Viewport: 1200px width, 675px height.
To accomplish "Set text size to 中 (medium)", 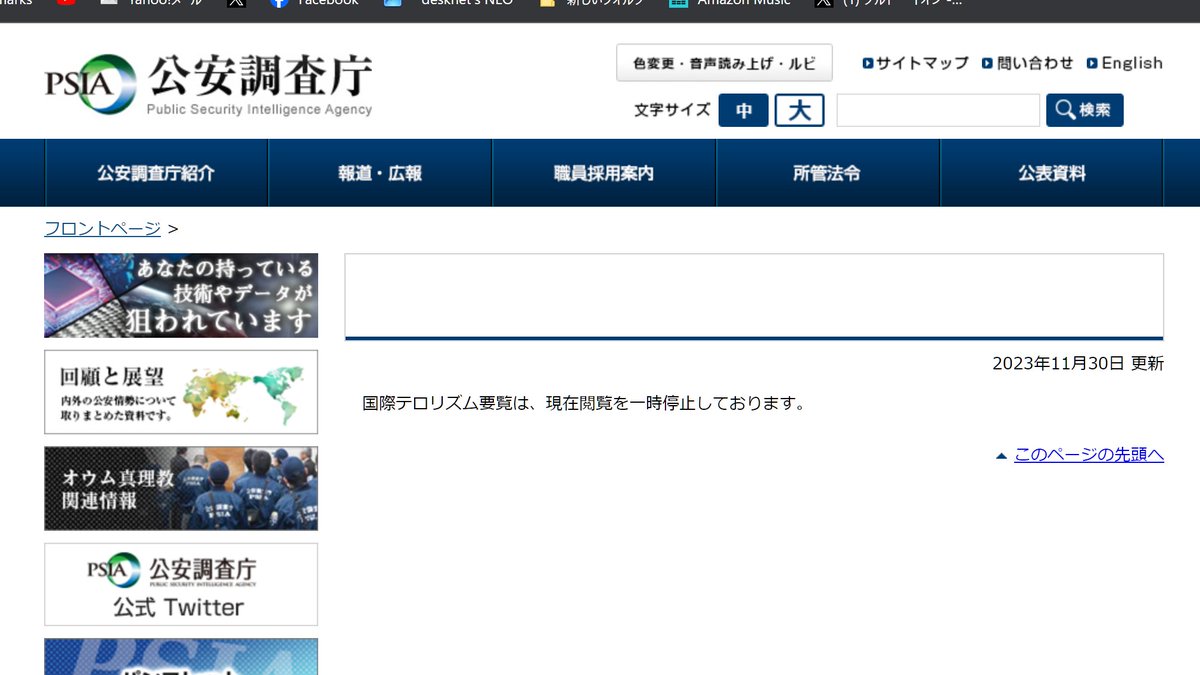I will tap(743, 110).
